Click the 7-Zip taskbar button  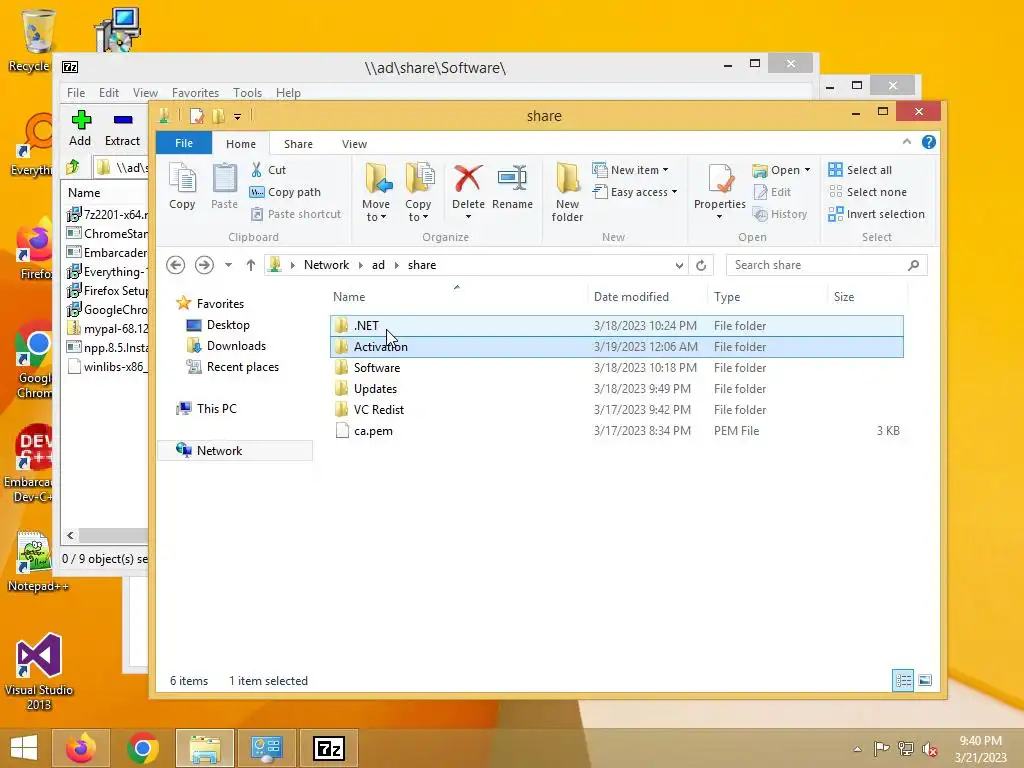pos(328,748)
